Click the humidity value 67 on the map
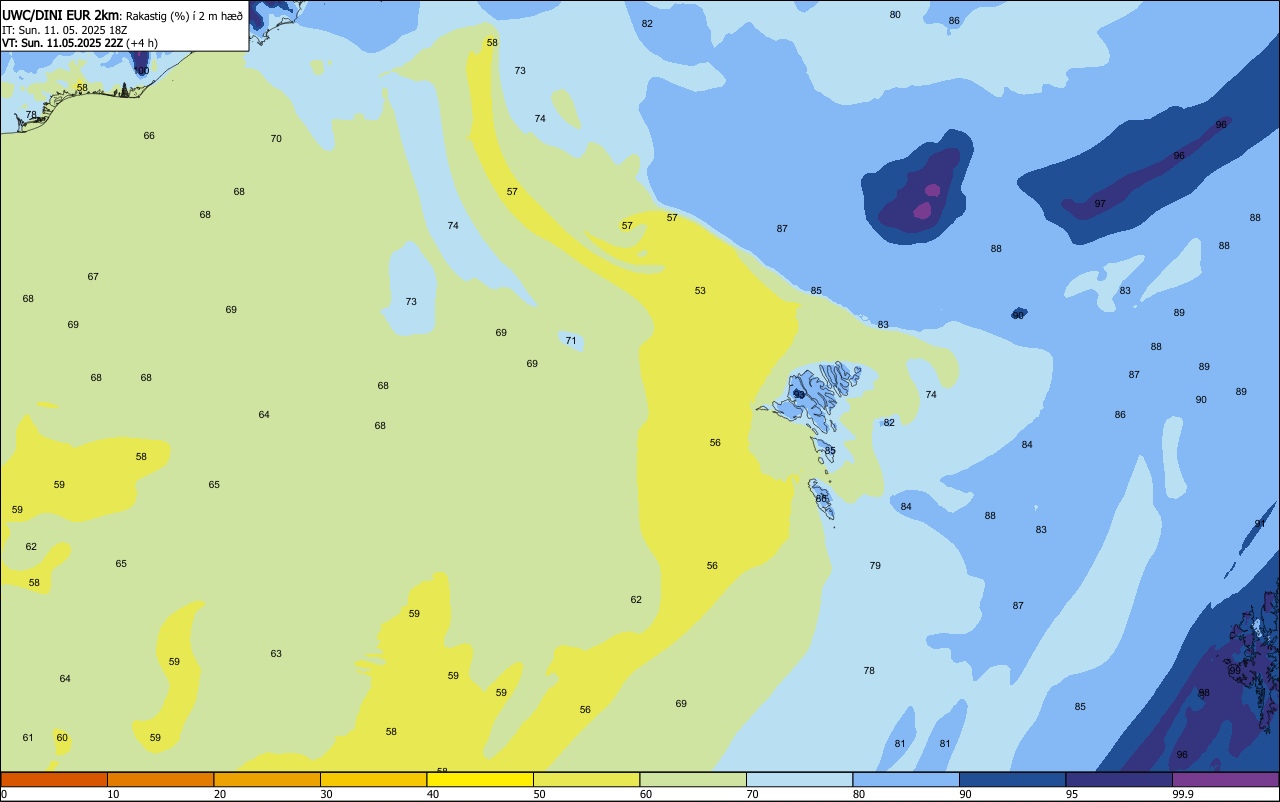Image resolution: width=1280 pixels, height=802 pixels. [x=93, y=277]
